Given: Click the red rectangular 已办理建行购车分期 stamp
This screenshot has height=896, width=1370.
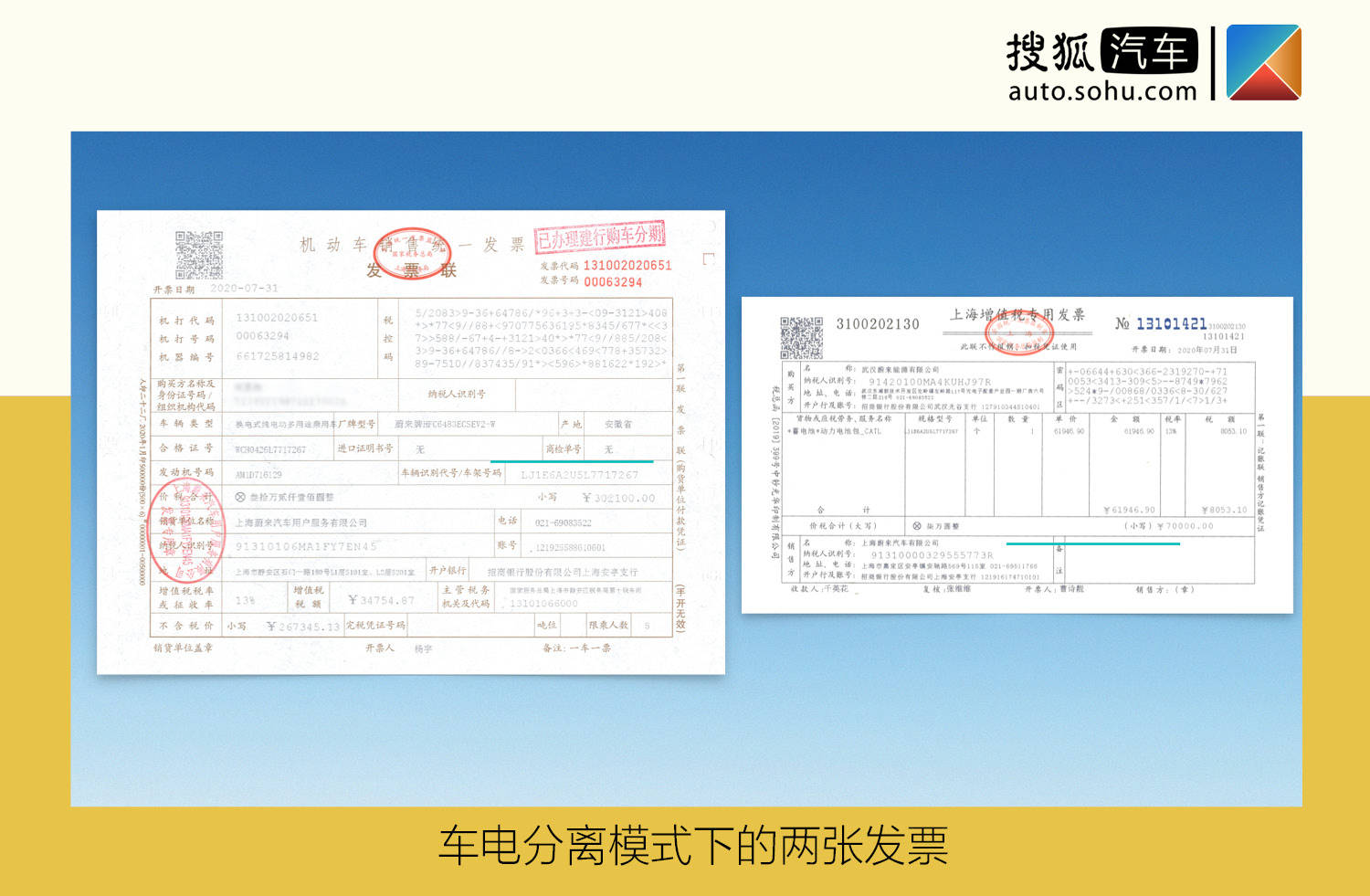Looking at the screenshot, I should point(600,237).
